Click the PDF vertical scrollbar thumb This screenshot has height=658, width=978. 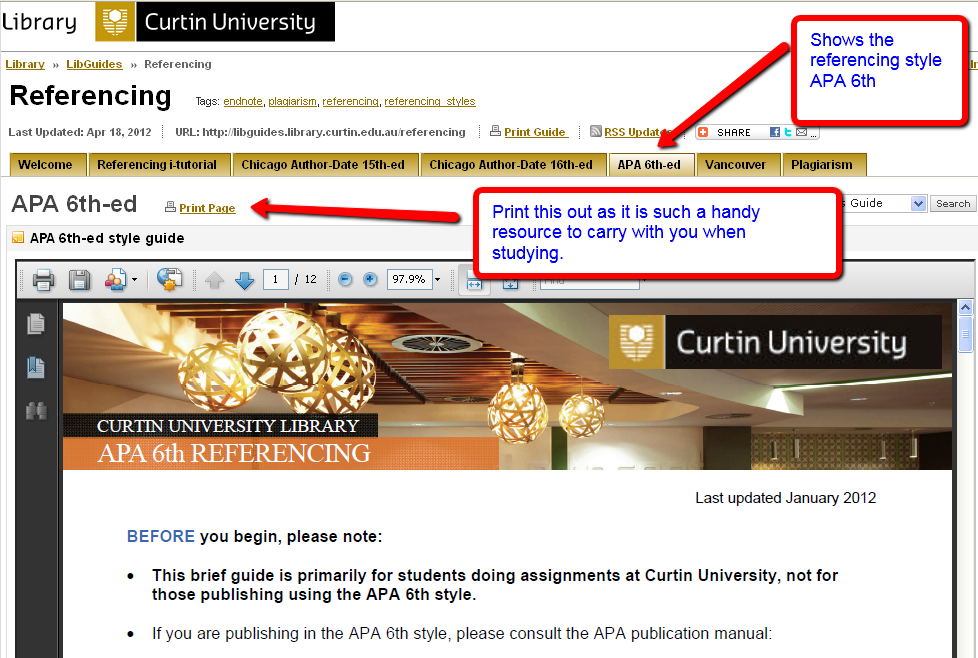[x=966, y=334]
